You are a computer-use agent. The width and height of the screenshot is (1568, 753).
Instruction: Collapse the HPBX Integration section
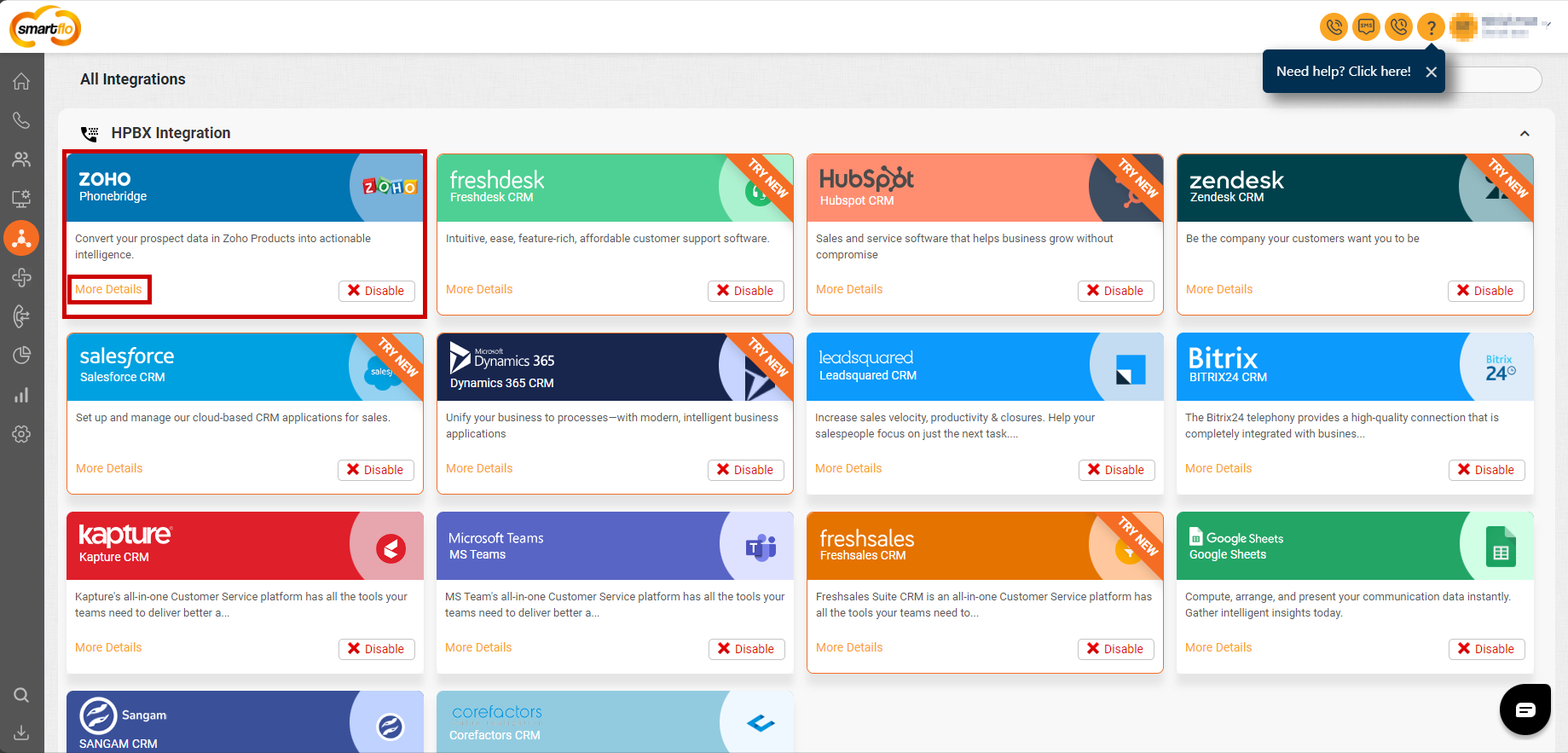(1525, 133)
